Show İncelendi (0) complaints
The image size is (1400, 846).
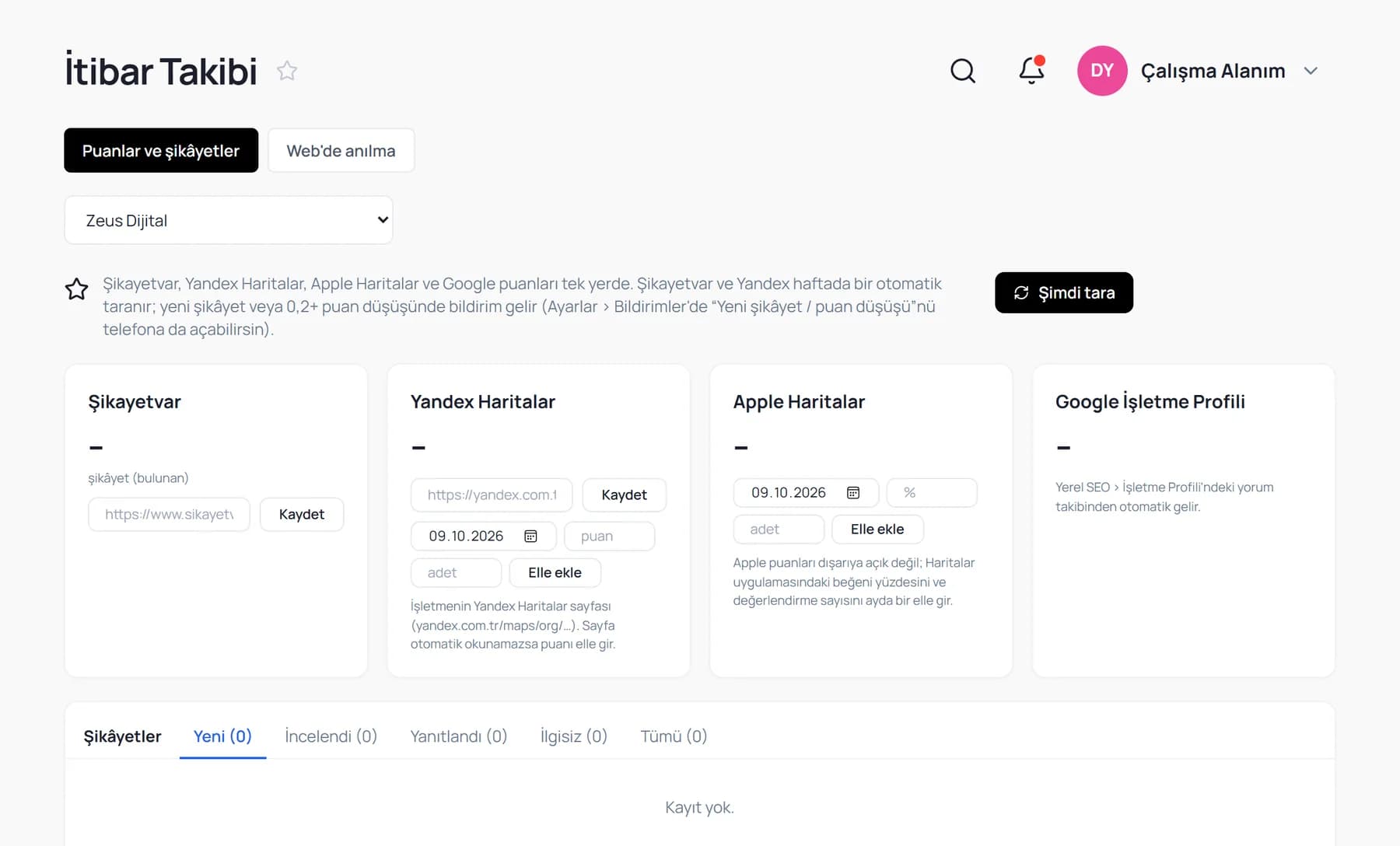(x=331, y=736)
